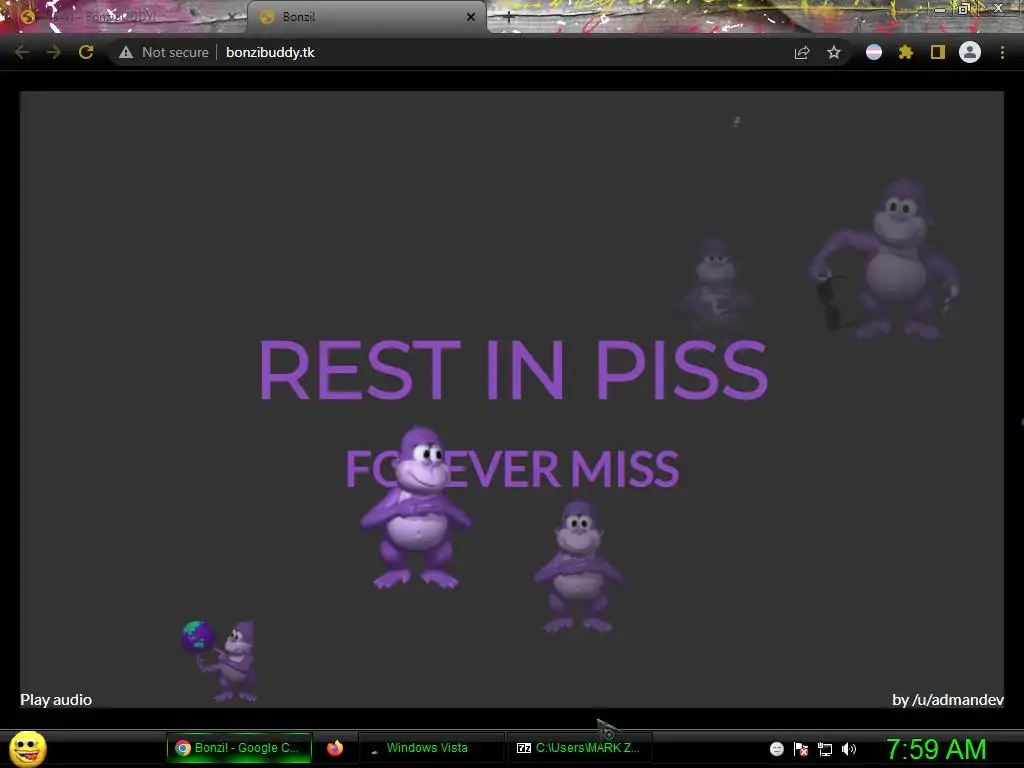Open a new browser tab
Viewport: 1024px width, 768px height.
[509, 18]
